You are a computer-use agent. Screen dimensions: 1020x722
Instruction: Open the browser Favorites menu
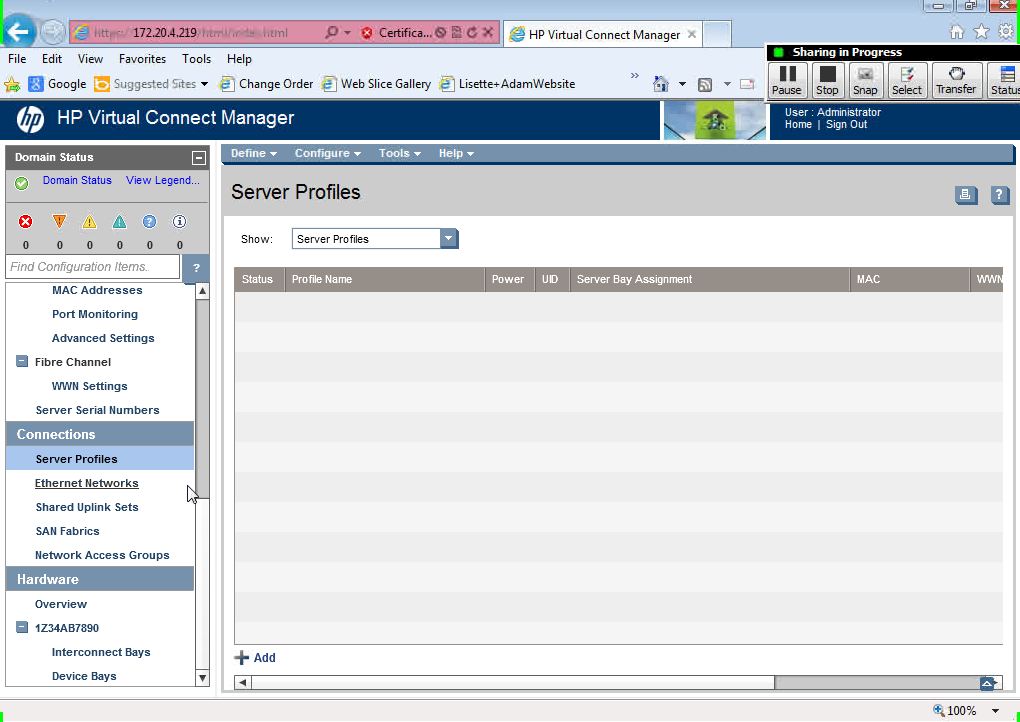click(142, 59)
